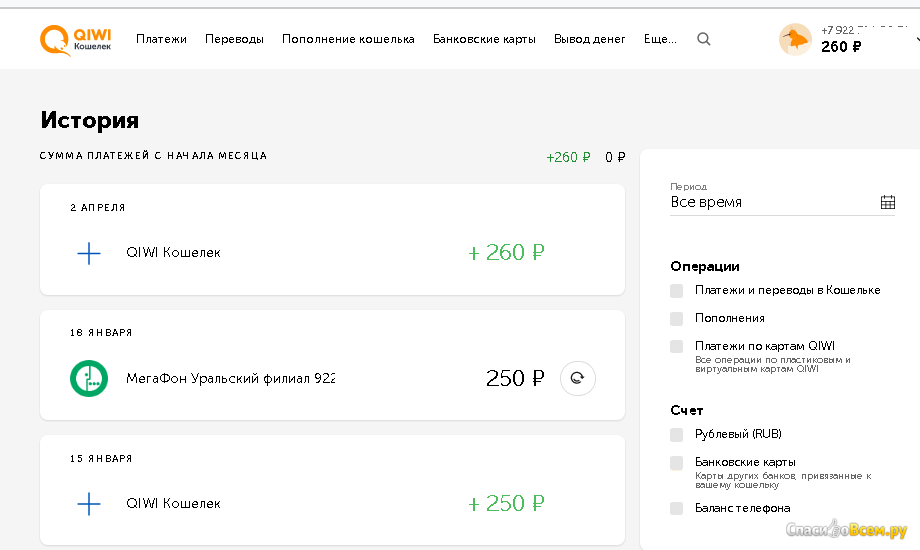Viewport: 920px width, 550px height.
Task: Open the search magnifier icon
Action: pos(703,39)
